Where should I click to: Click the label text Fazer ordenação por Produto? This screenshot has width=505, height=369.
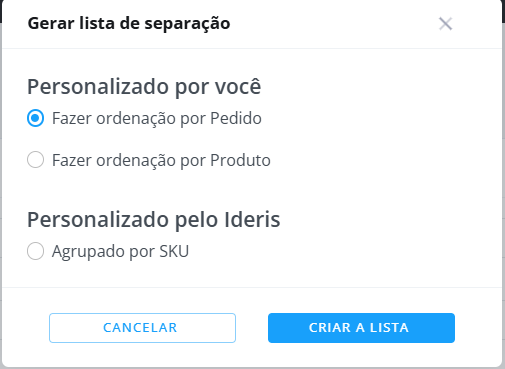pos(161,160)
